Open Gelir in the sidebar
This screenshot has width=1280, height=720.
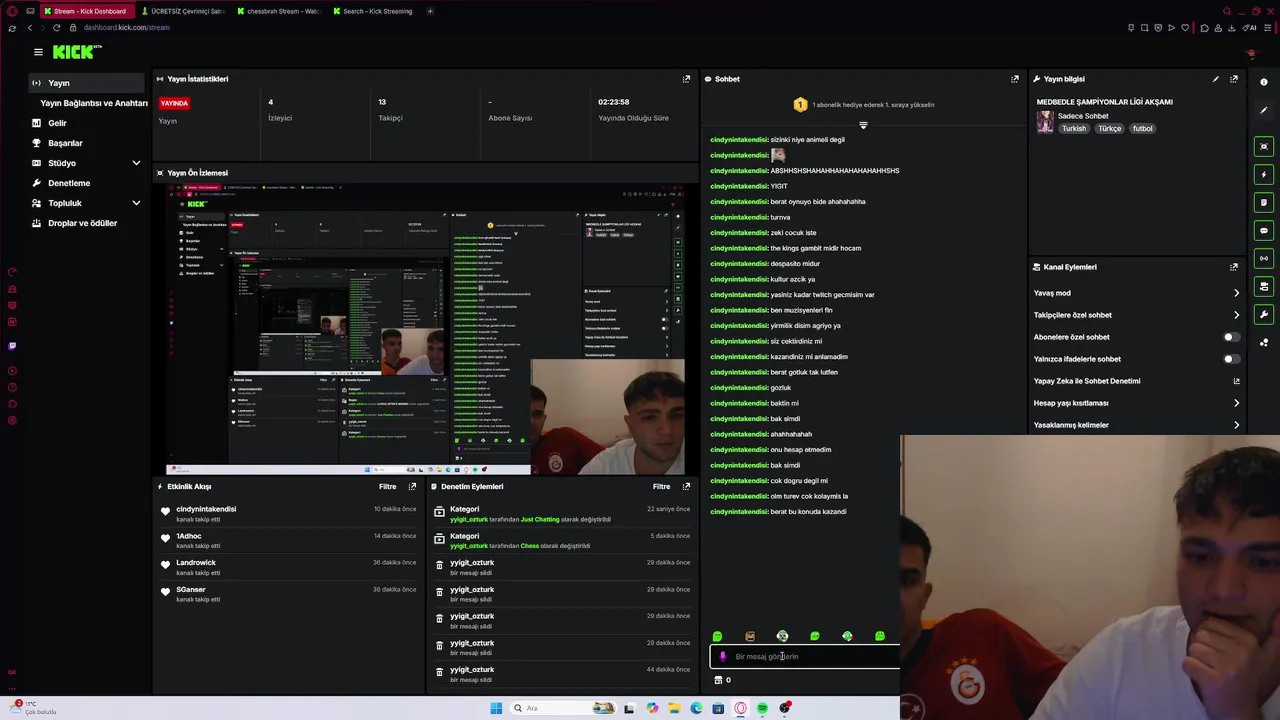click(x=57, y=123)
